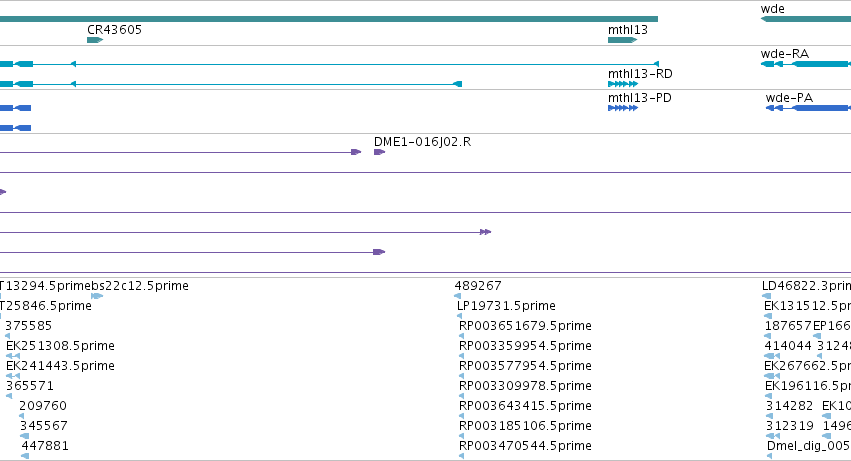
Task: Open the RP003651679.5prime feature label
Action: click(525, 326)
